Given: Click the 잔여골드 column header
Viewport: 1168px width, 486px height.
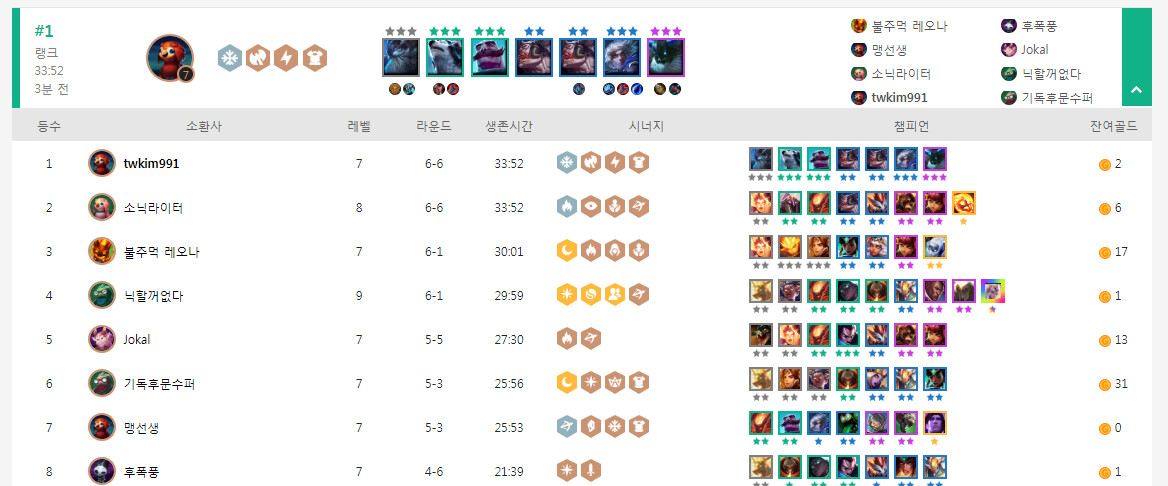Looking at the screenshot, I should point(1114,126).
